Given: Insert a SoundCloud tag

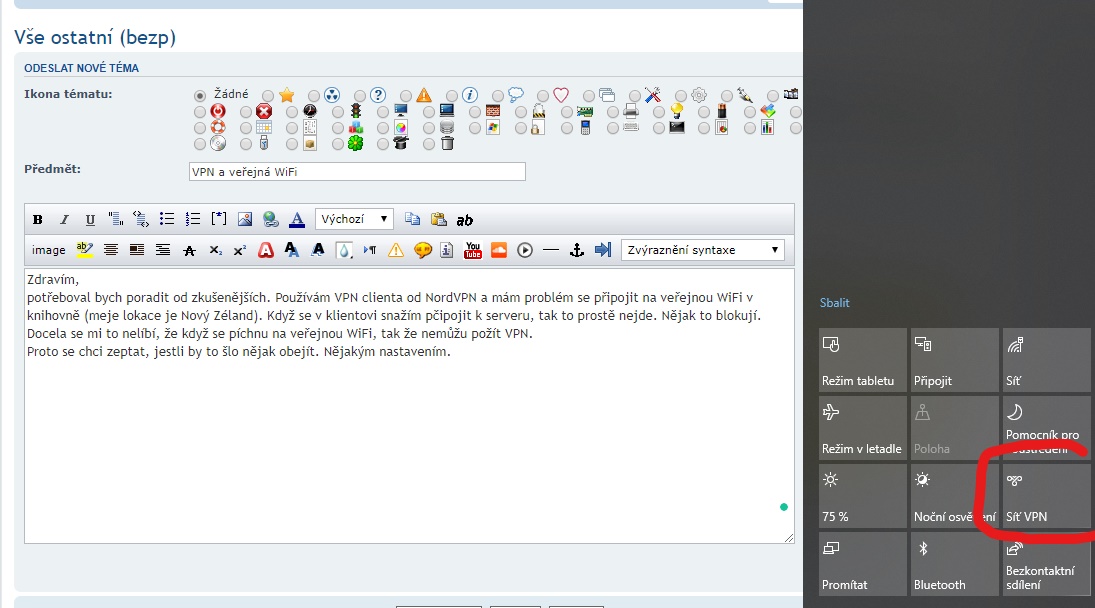Looking at the screenshot, I should (499, 250).
